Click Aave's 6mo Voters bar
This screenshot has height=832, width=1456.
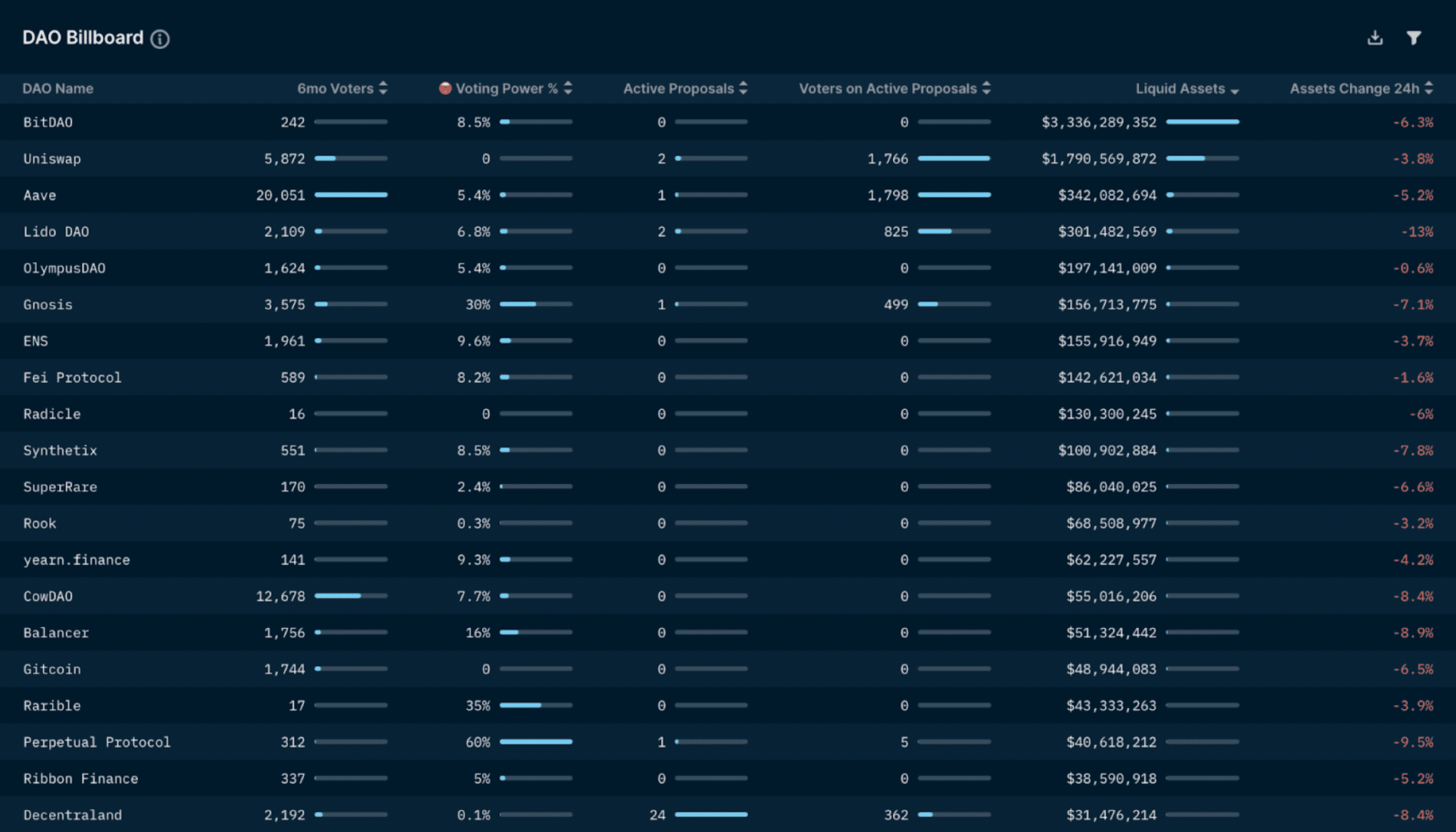click(x=351, y=195)
